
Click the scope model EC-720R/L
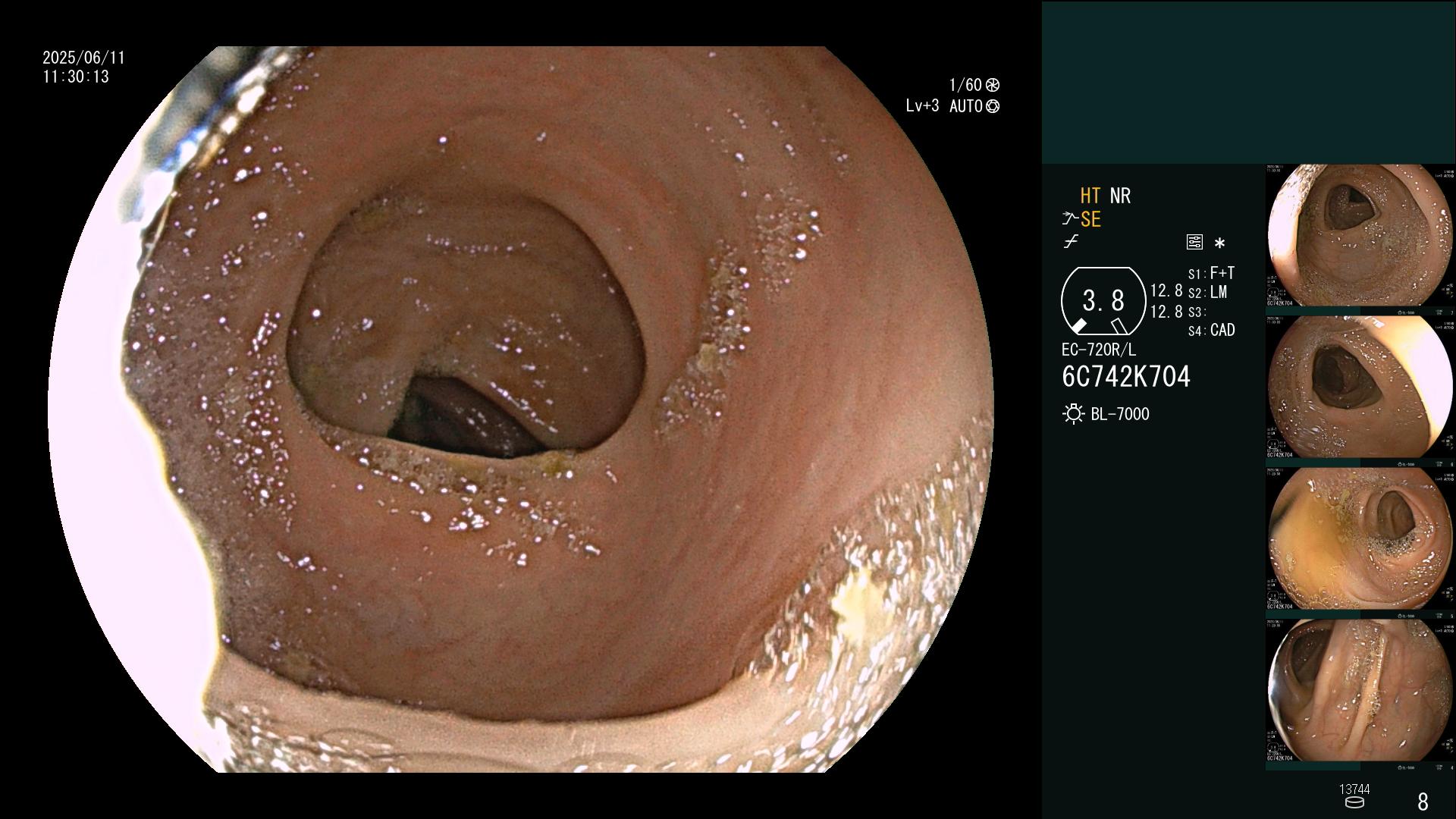1099,350
